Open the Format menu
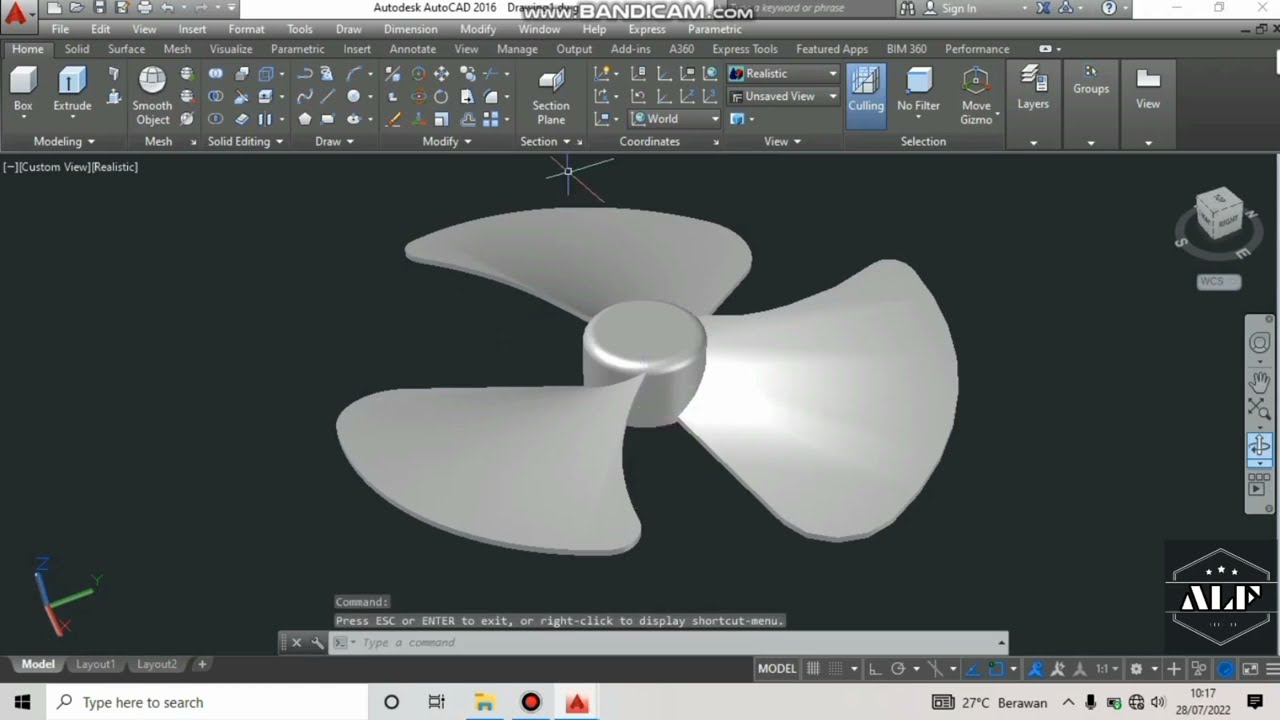 tap(246, 29)
